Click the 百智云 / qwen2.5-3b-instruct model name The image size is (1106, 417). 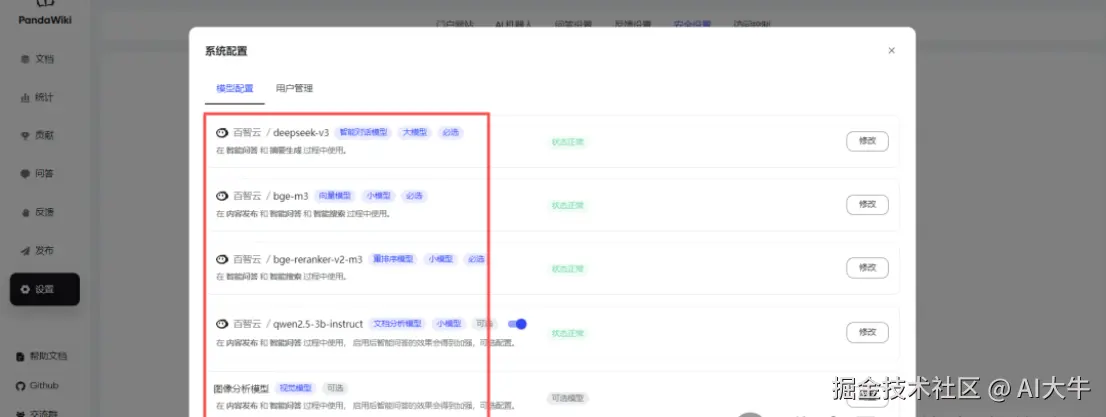click(298, 324)
